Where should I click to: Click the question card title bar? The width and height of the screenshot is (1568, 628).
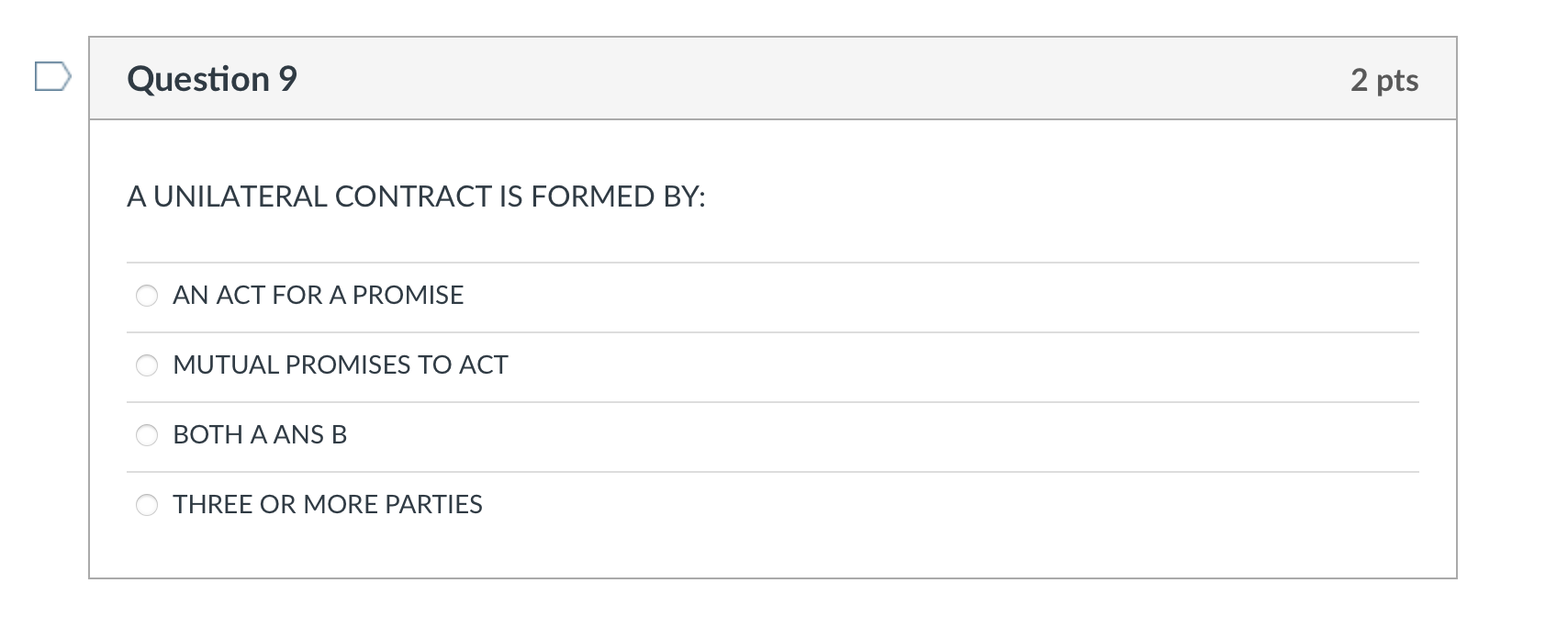[771, 79]
